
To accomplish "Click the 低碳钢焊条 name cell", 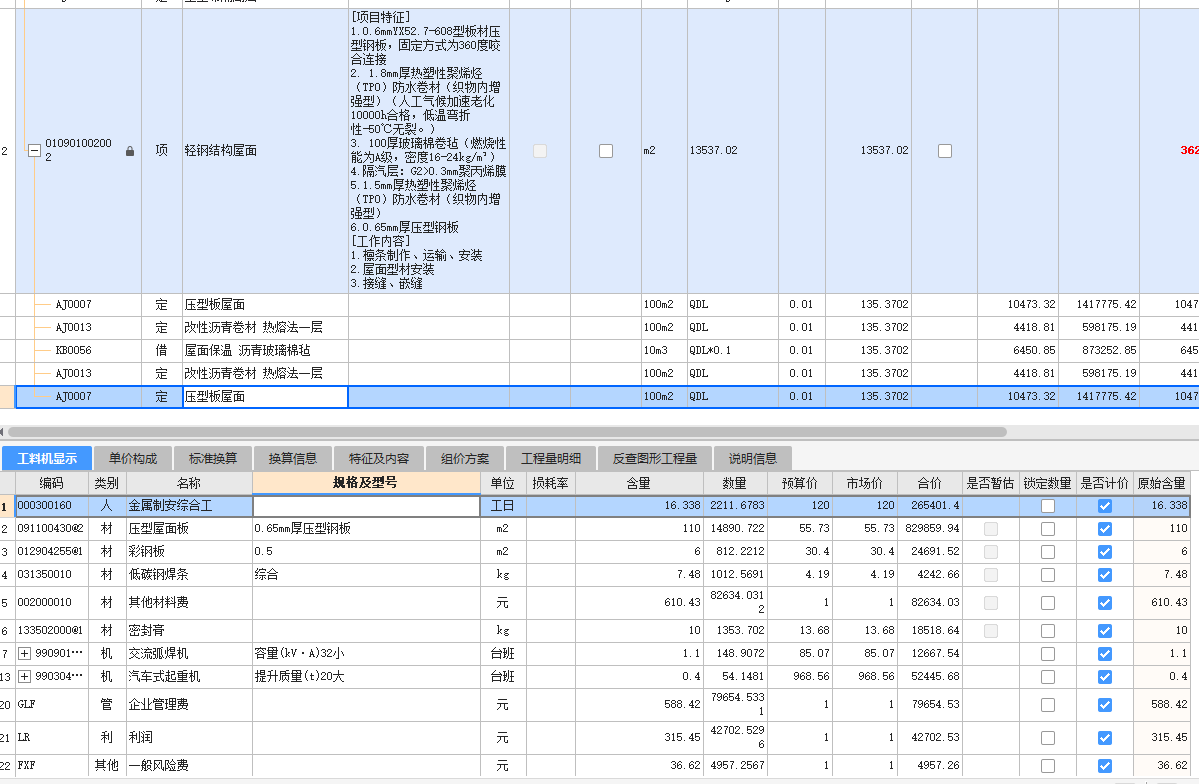I will (x=189, y=574).
